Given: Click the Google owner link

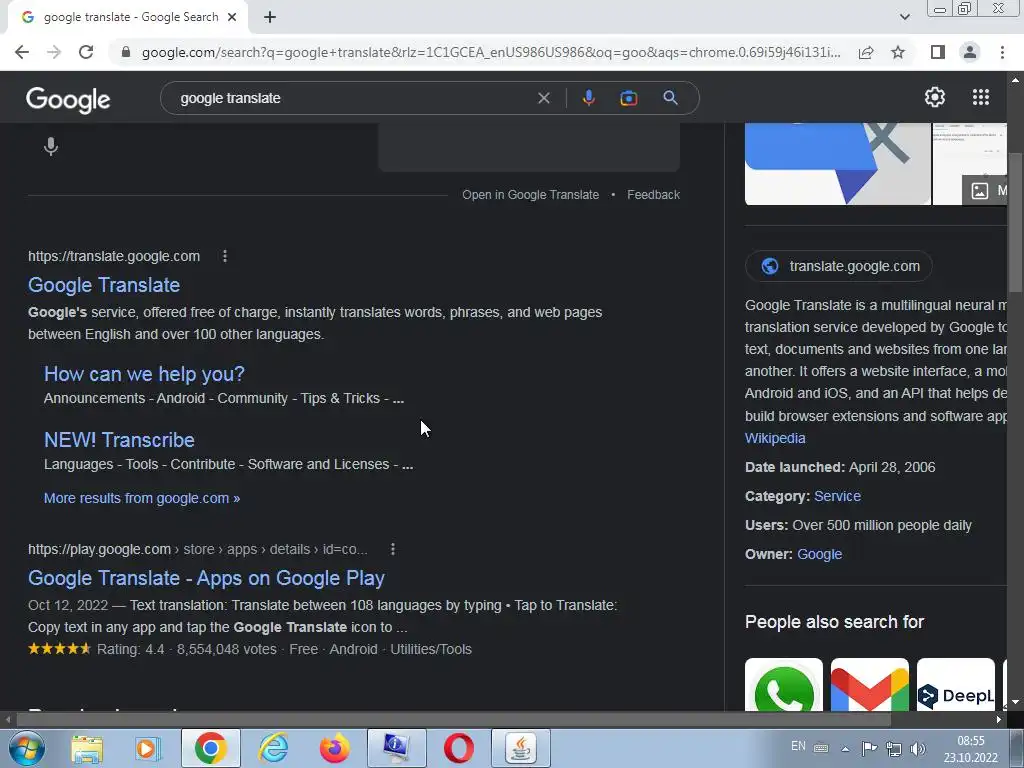Looking at the screenshot, I should click(820, 554).
